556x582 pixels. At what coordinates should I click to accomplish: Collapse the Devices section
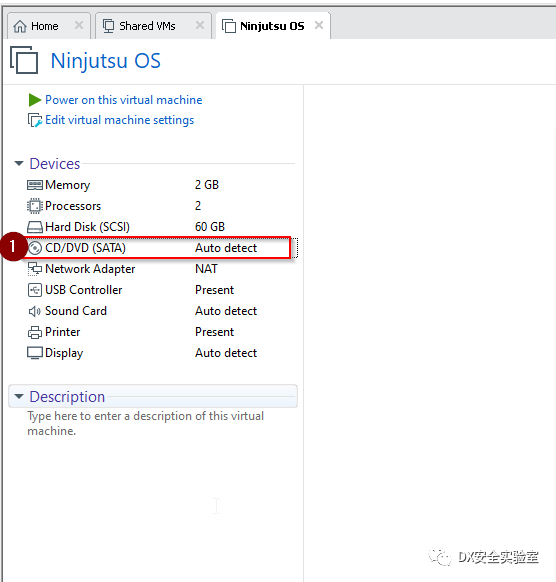(x=19, y=163)
